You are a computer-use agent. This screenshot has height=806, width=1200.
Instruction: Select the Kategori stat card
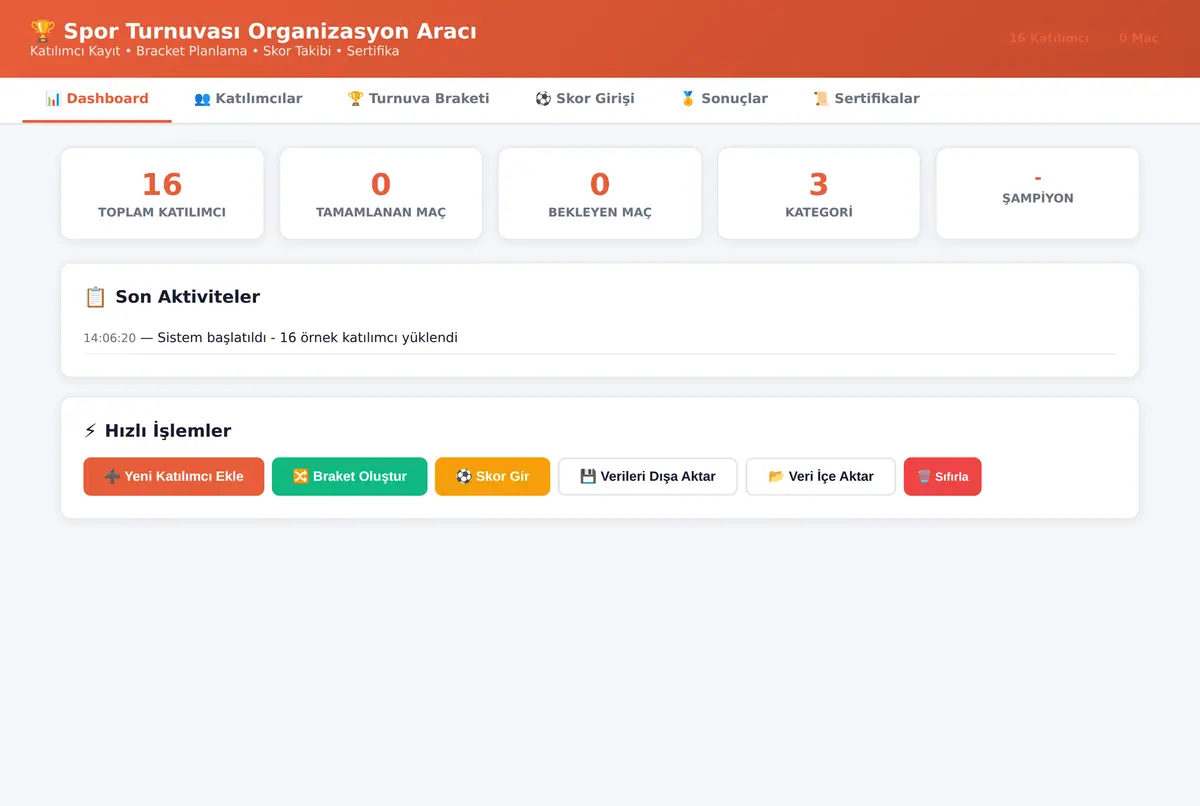coord(819,194)
